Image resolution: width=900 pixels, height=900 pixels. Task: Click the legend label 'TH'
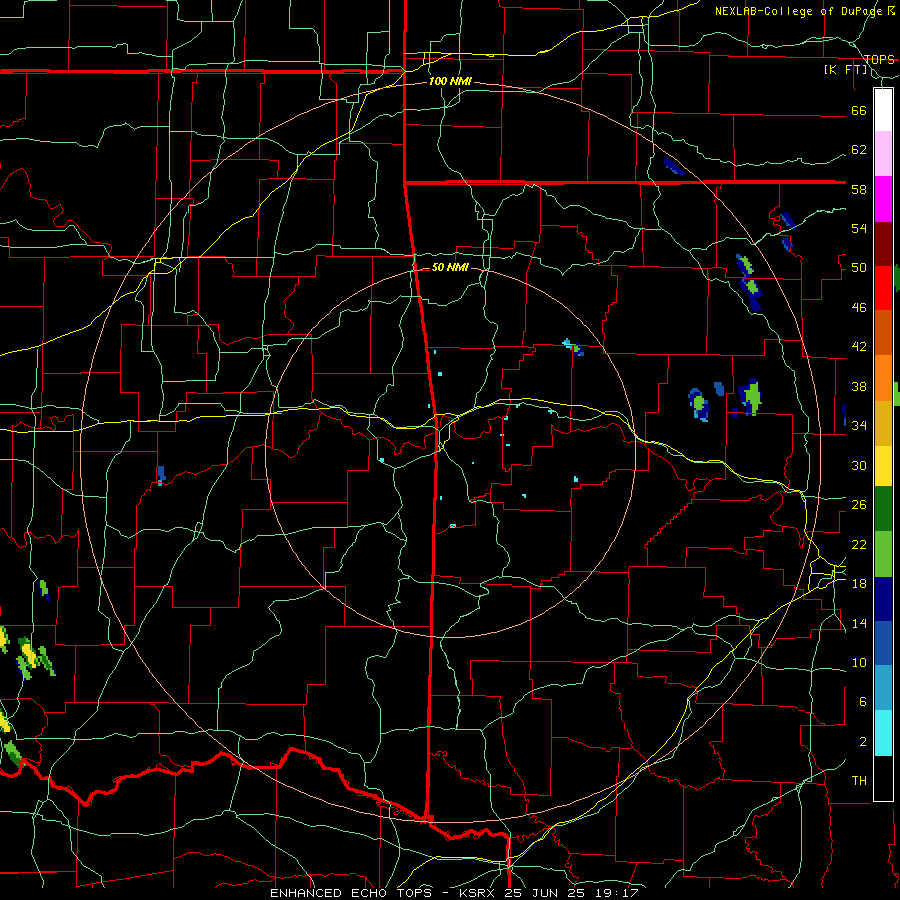[x=859, y=781]
